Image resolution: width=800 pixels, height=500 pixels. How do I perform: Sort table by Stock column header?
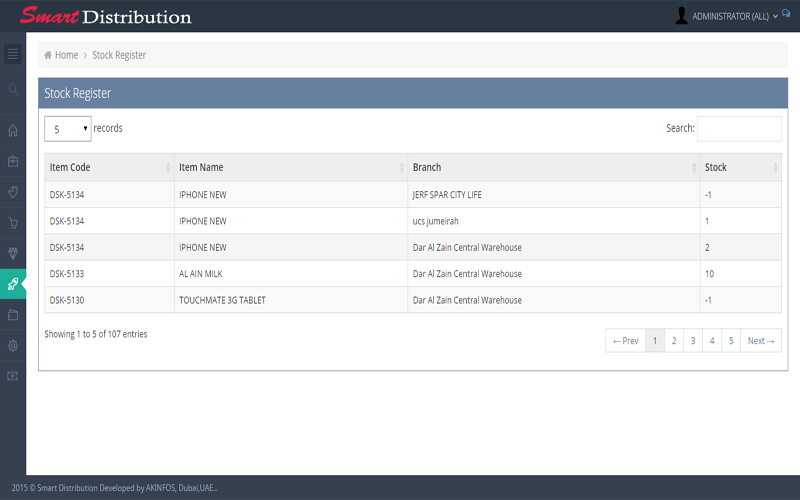click(740, 167)
